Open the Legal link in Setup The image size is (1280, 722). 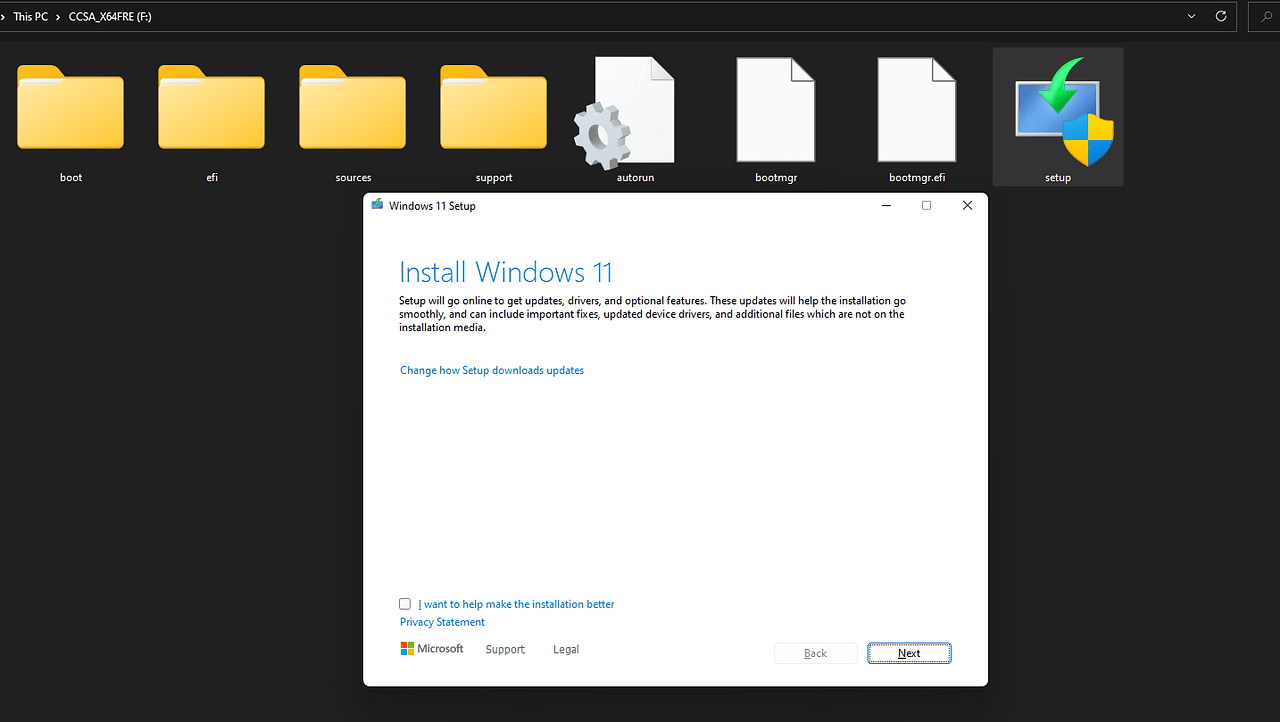click(566, 649)
